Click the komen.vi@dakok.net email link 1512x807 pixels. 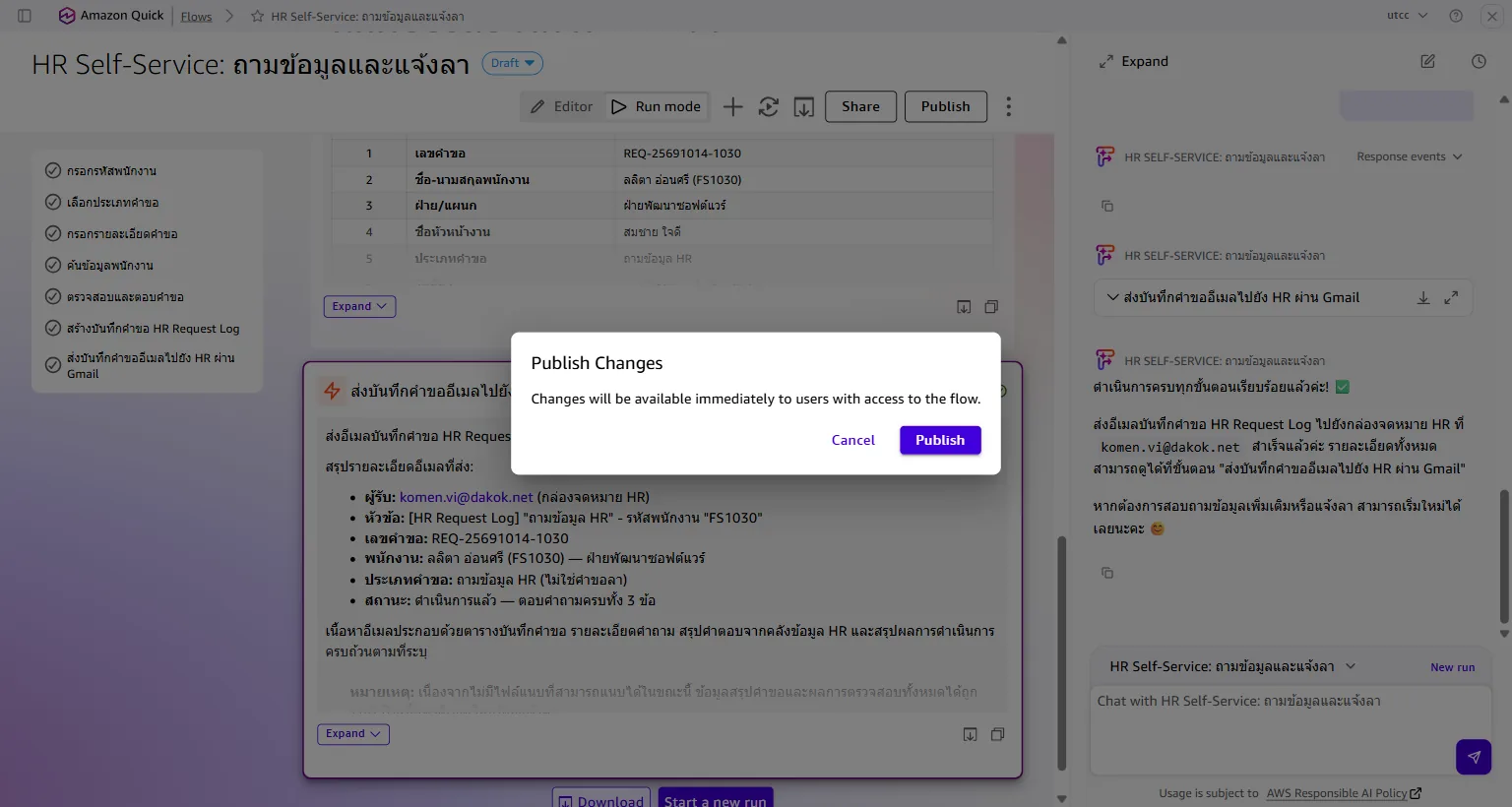click(x=467, y=497)
